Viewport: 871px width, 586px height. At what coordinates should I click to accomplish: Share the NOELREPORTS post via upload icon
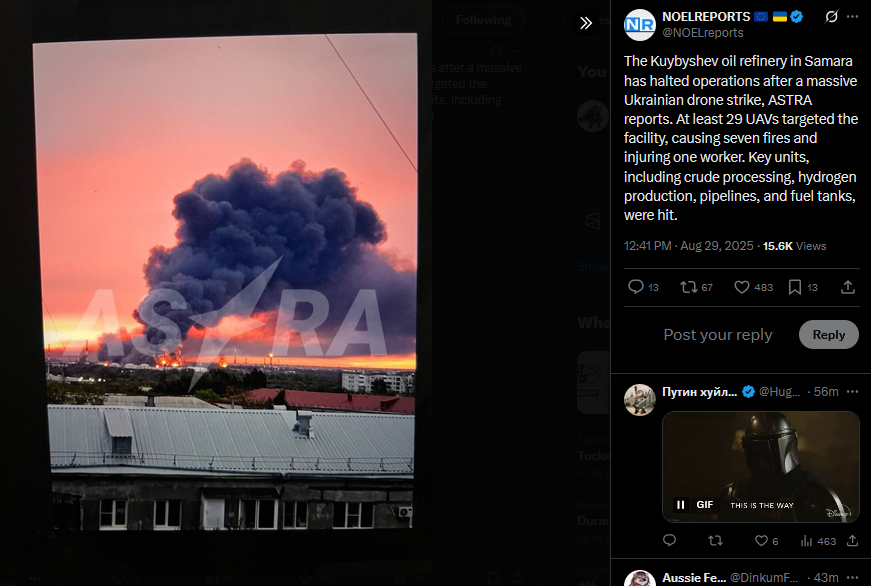coord(848,287)
